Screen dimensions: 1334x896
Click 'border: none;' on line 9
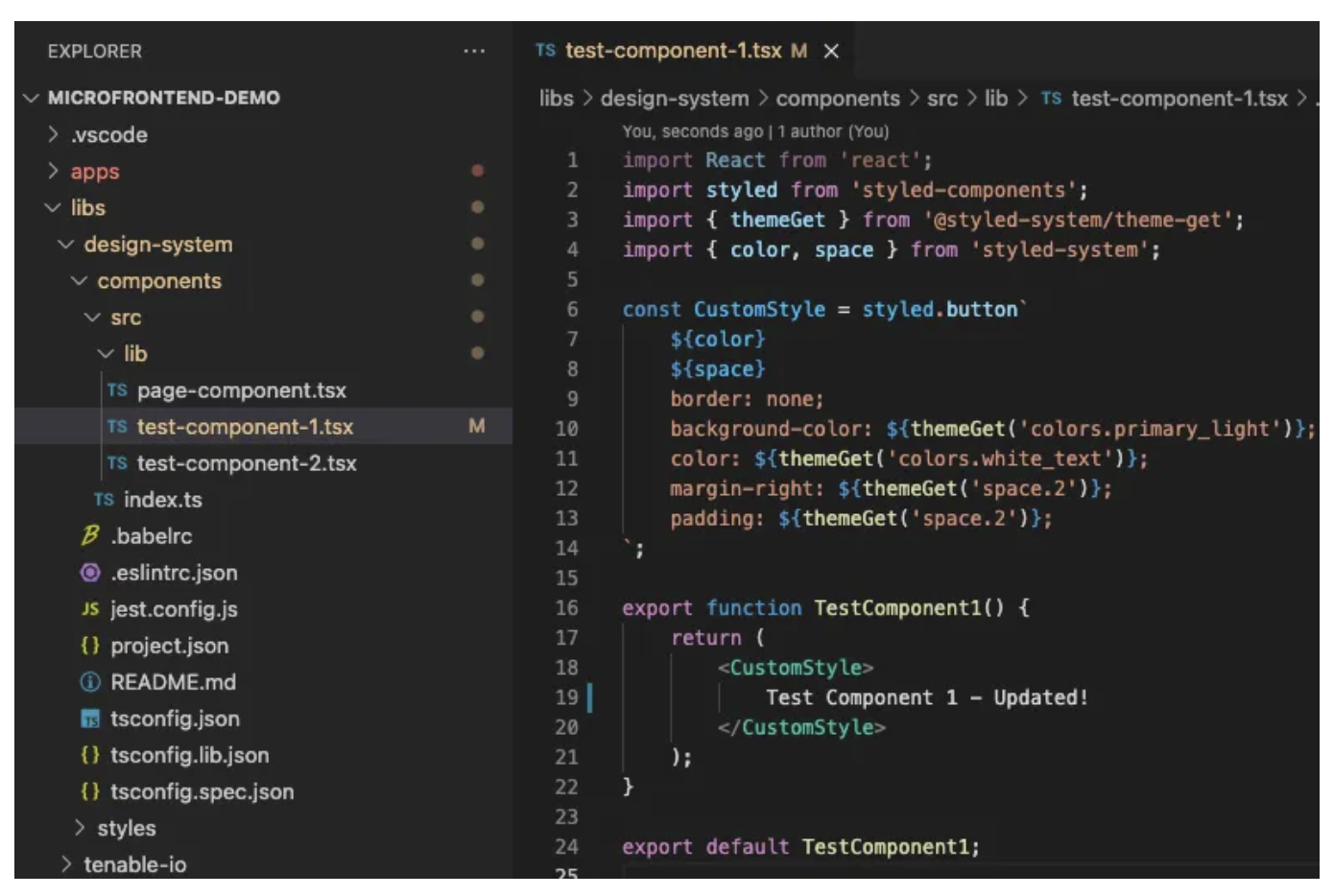[x=747, y=399]
